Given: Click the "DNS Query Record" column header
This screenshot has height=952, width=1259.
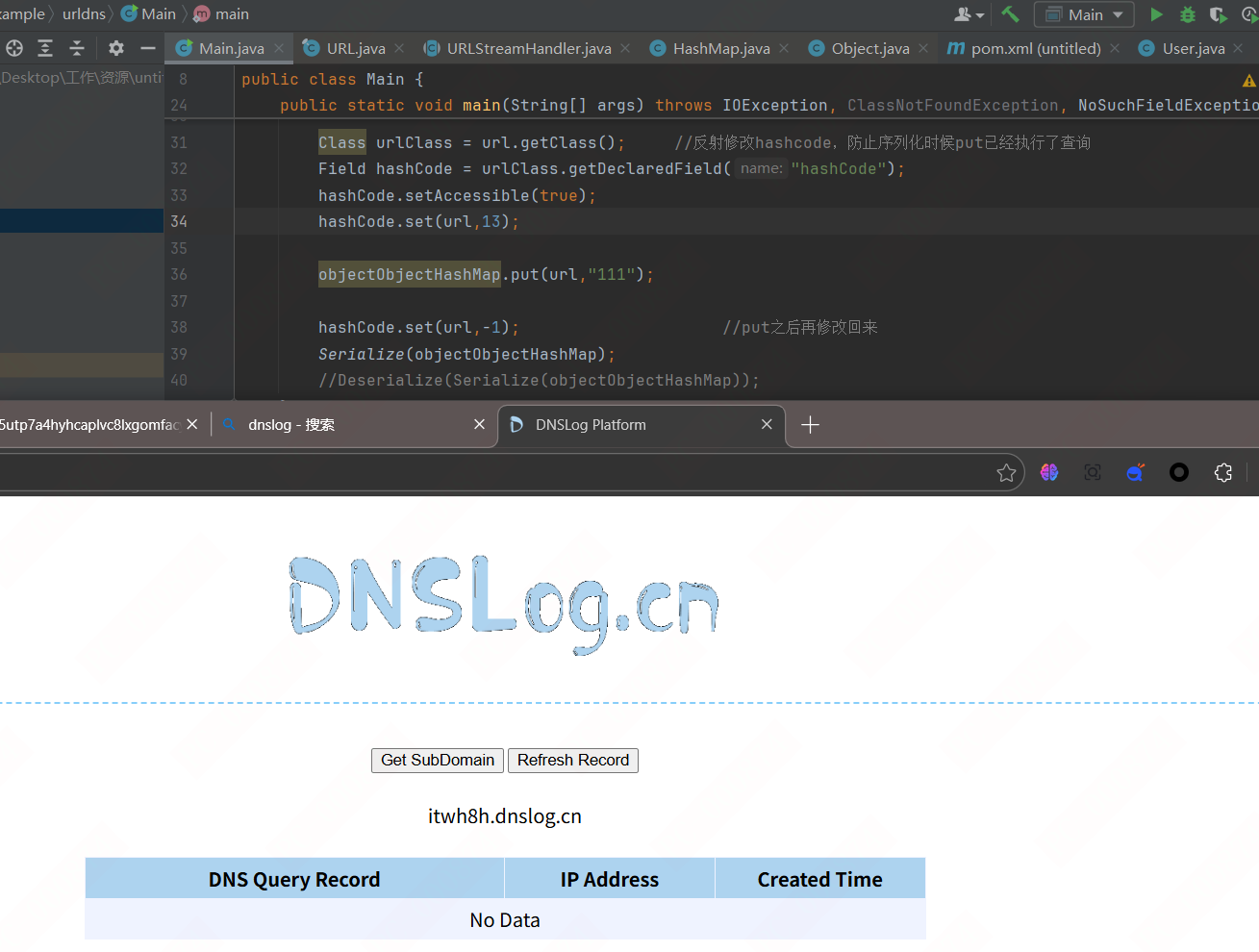Looking at the screenshot, I should pos(294,879).
